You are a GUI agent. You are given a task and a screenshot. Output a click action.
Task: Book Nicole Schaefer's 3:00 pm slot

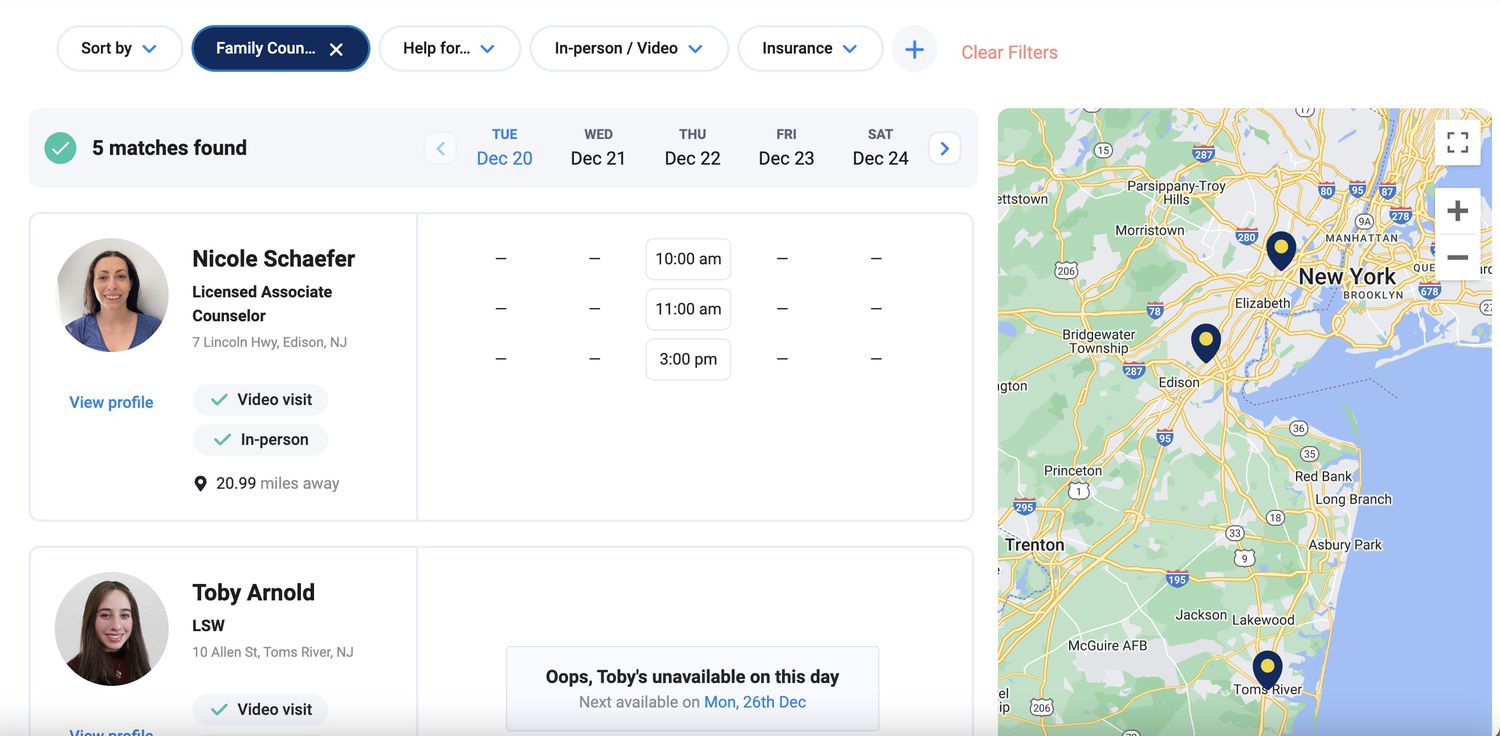coord(688,359)
